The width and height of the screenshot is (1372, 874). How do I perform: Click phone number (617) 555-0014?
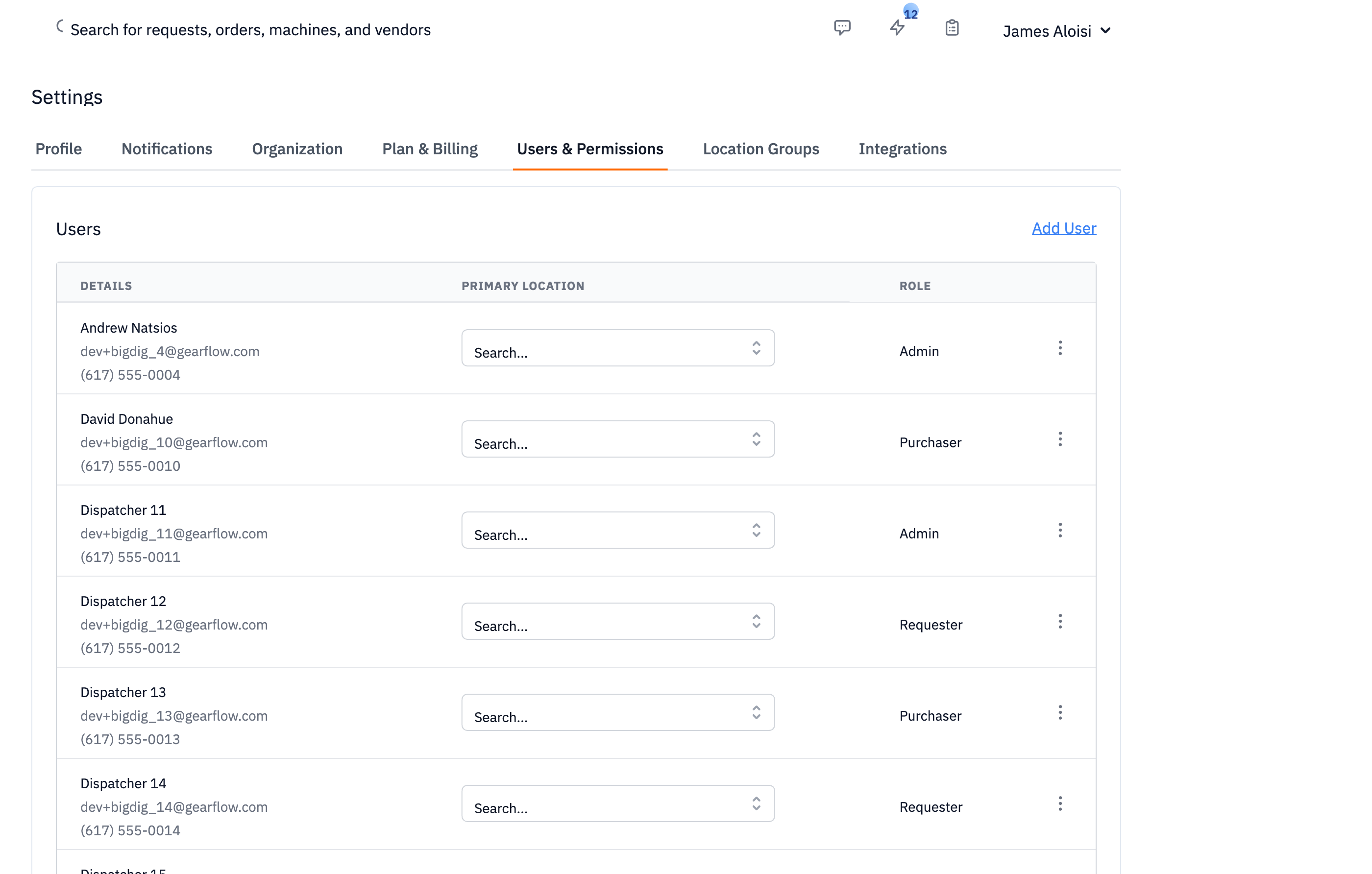pos(130,831)
